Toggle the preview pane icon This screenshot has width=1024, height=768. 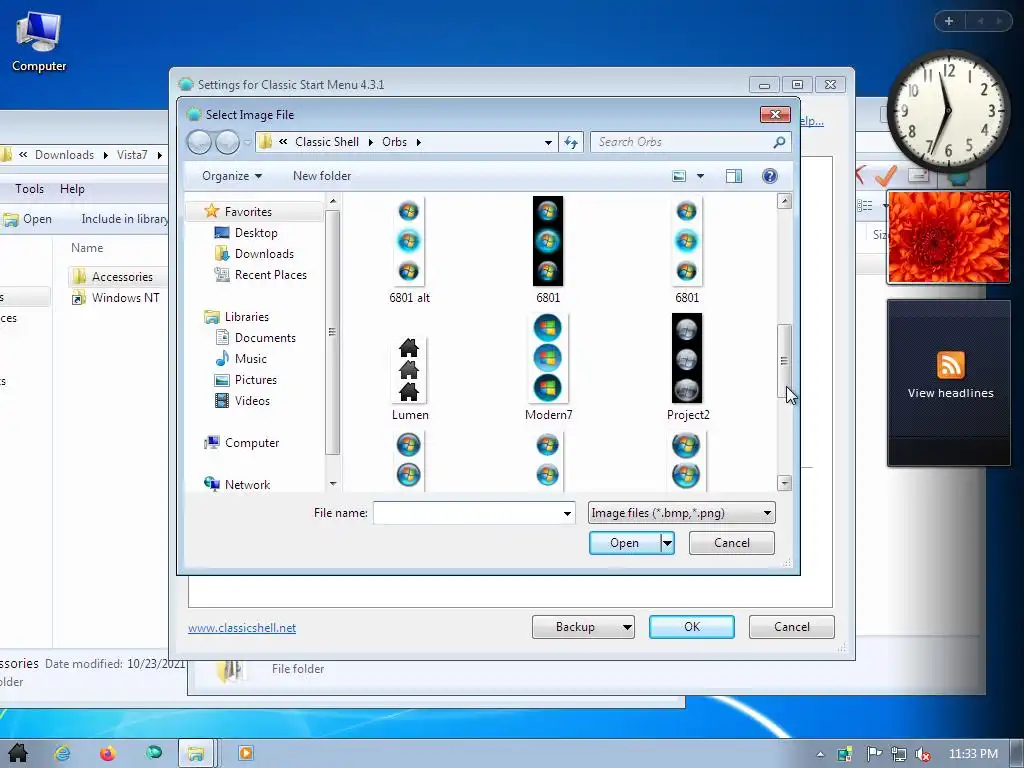click(733, 176)
